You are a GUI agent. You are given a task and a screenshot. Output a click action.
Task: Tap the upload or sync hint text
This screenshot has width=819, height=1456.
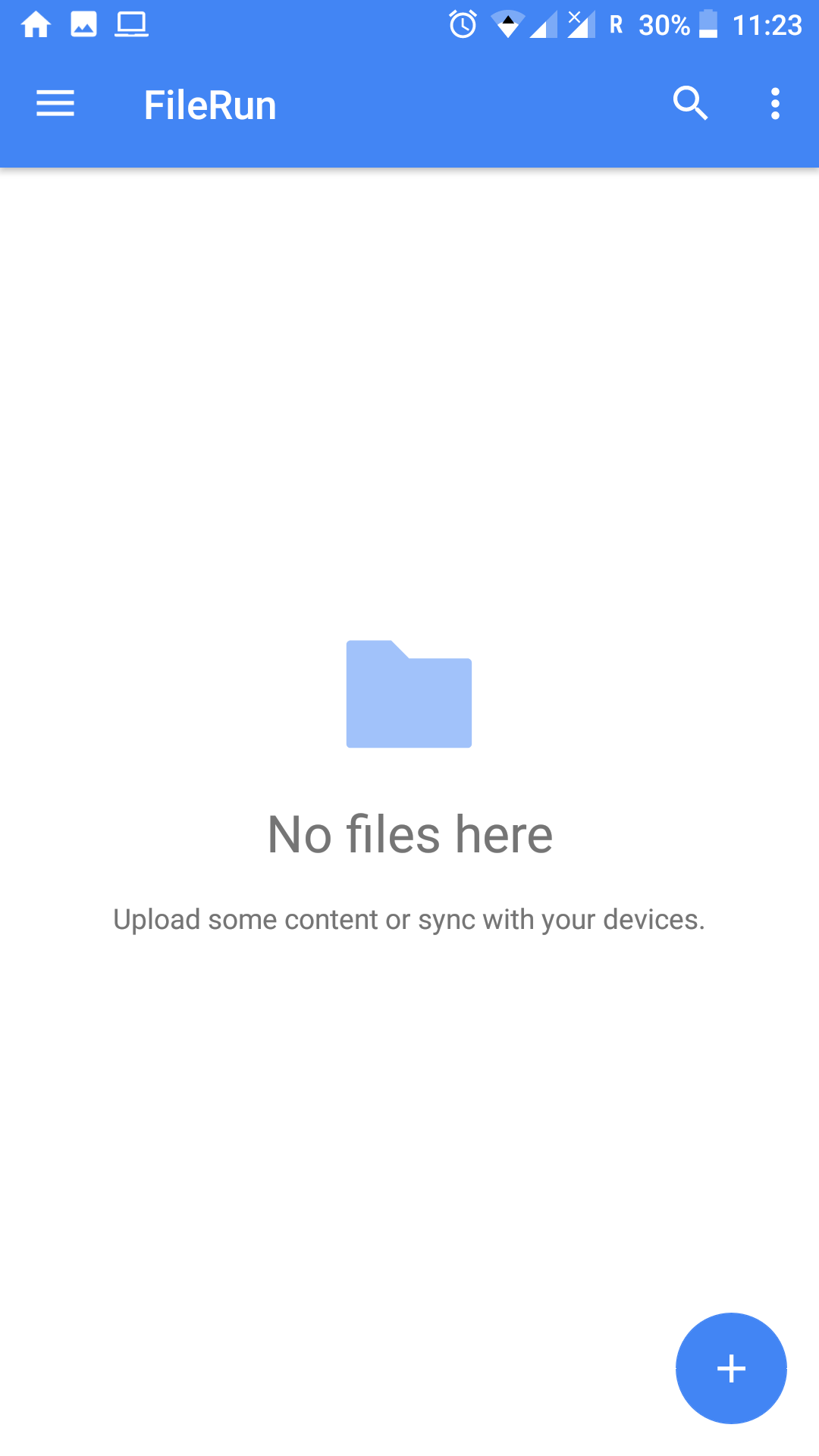pyautogui.click(x=409, y=920)
